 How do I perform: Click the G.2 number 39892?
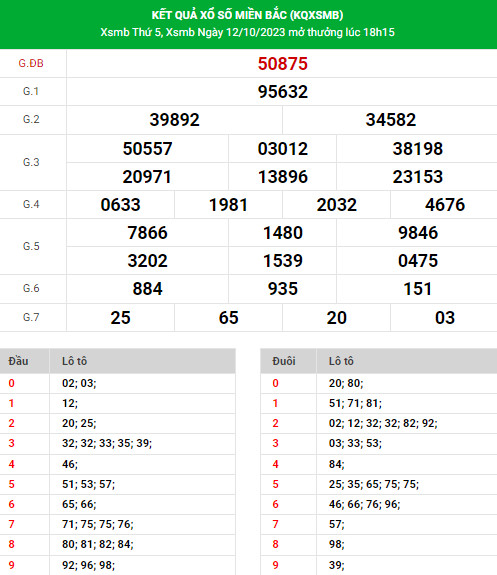[174, 120]
